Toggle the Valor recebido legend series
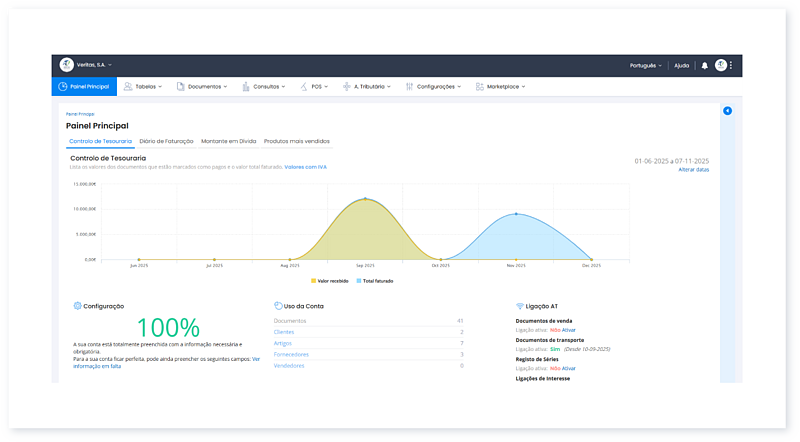The height and width of the screenshot is (442, 800). pyautogui.click(x=330, y=281)
